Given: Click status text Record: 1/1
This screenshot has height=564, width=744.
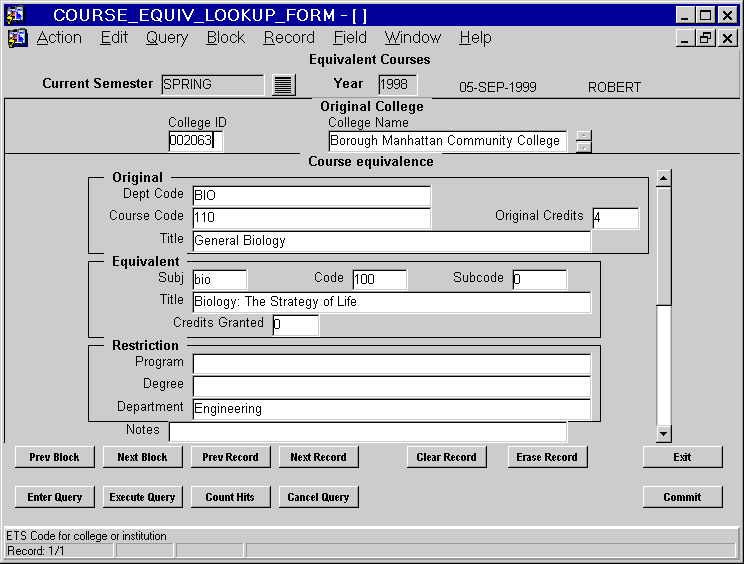Looking at the screenshot, I should [x=36, y=551].
